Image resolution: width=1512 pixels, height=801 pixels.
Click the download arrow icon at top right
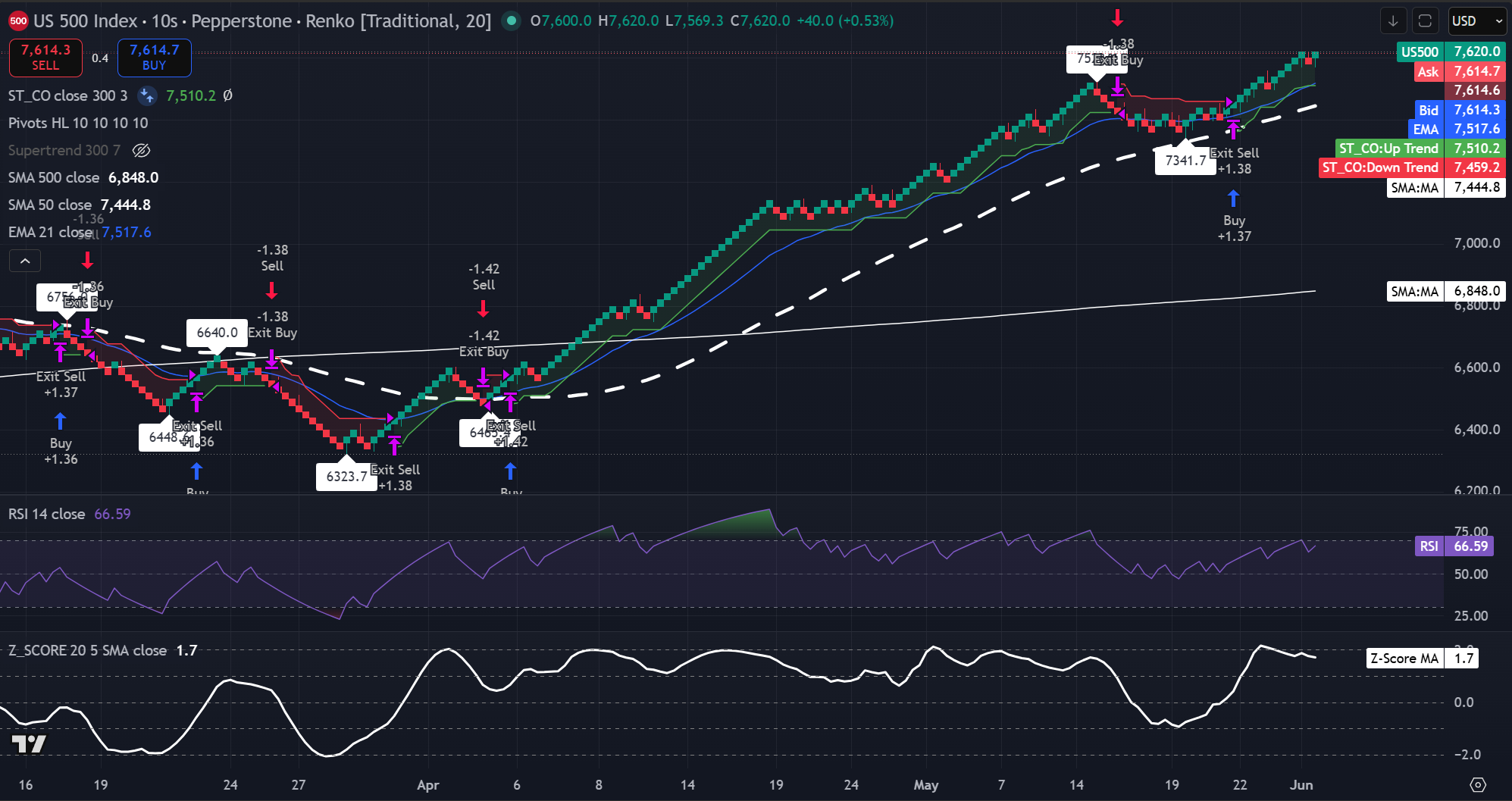[x=1393, y=20]
